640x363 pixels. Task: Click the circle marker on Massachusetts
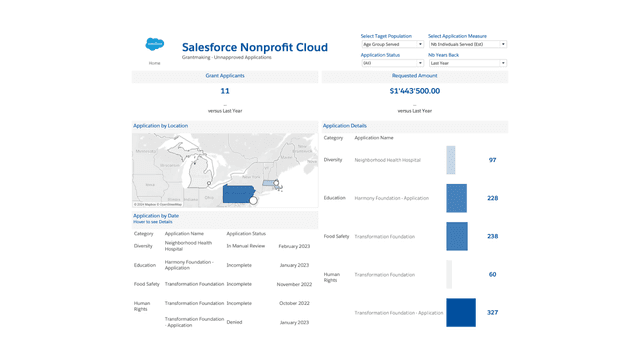(x=276, y=183)
